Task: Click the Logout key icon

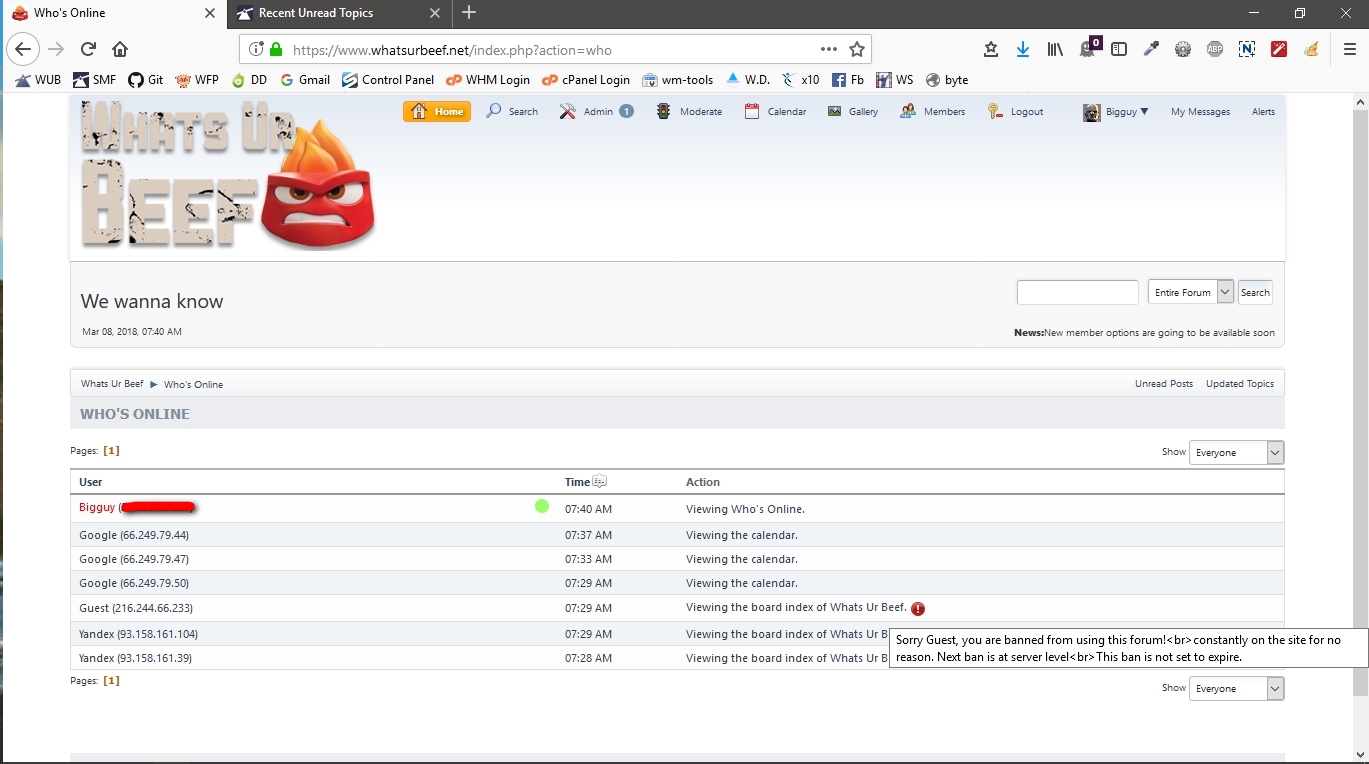Action: click(x=994, y=111)
